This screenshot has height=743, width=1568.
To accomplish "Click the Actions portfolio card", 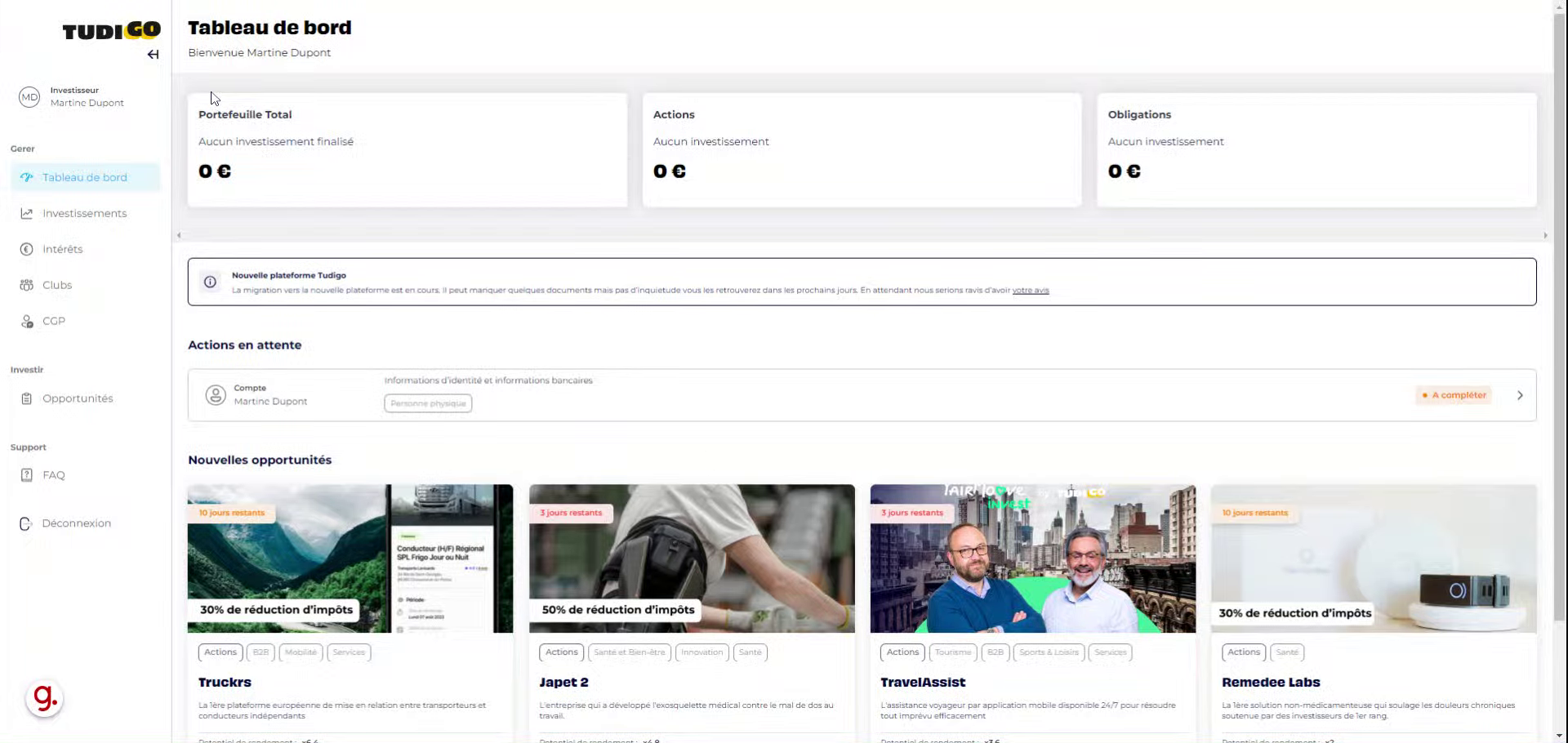I will click(x=862, y=149).
